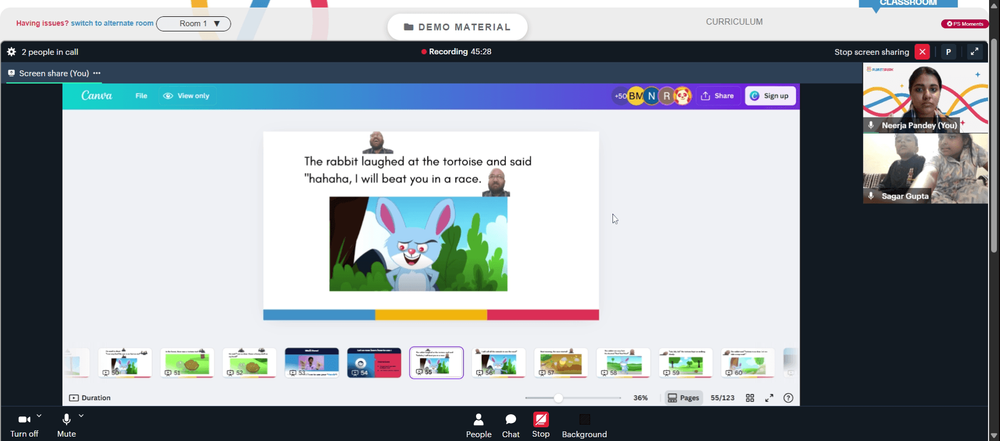Turn off the camera
Viewport: 1000px width, 441px height.
(x=24, y=426)
